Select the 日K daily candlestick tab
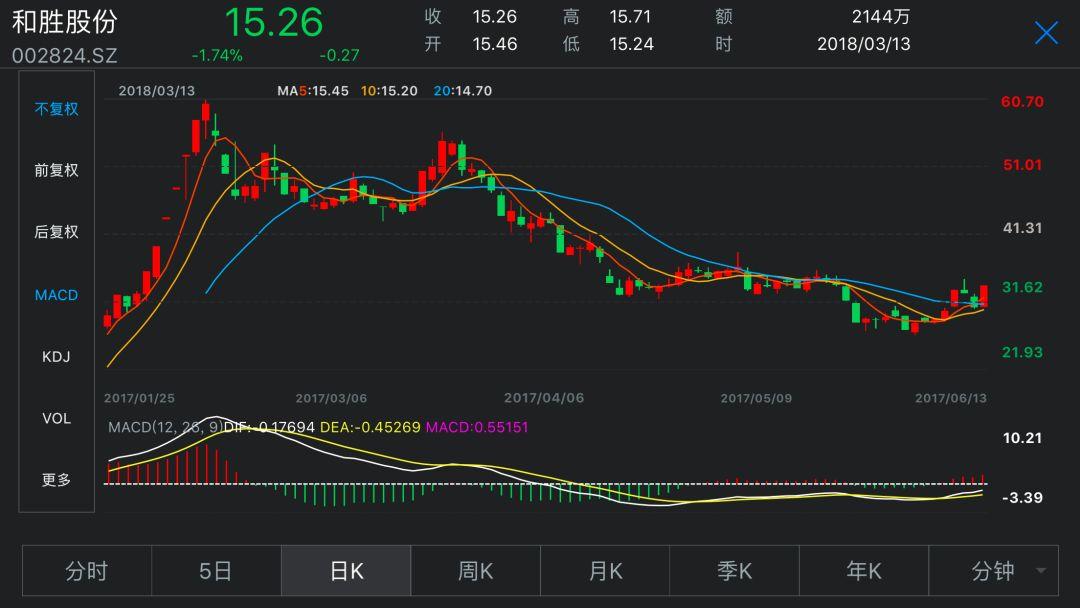 [x=346, y=571]
